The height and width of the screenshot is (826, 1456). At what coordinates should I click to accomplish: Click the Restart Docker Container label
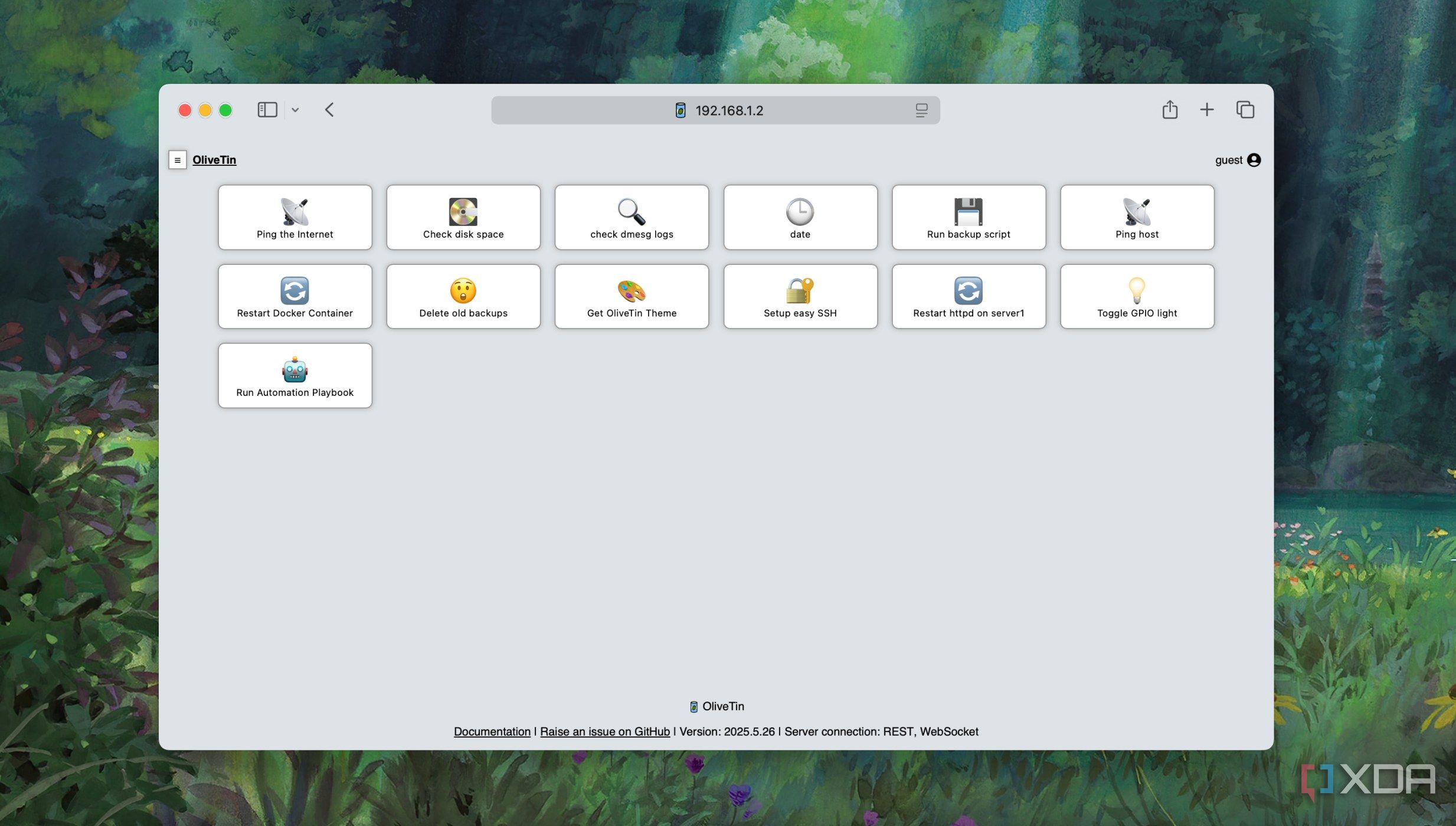tap(295, 313)
